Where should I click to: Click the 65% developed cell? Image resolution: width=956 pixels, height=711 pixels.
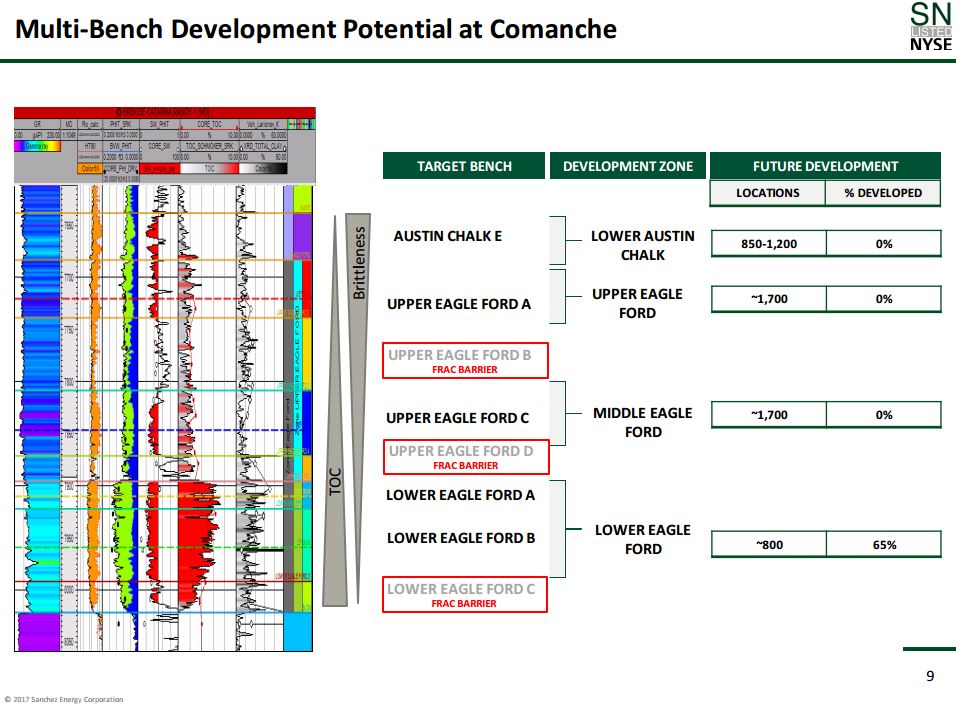[x=883, y=545]
